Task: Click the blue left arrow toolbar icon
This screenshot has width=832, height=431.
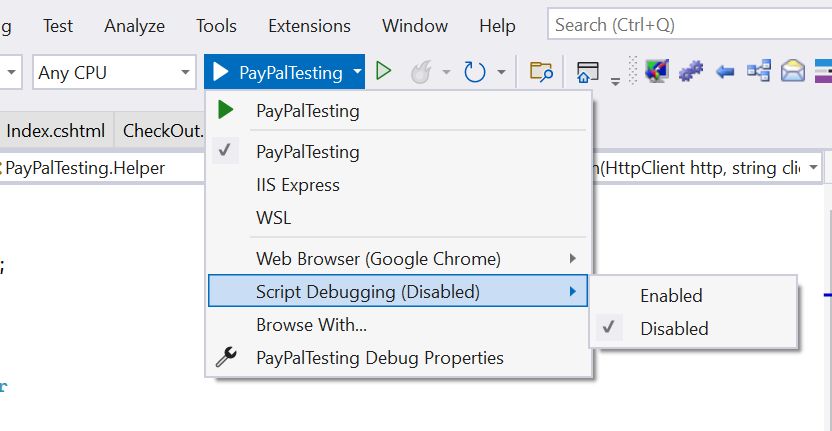Action: point(724,71)
